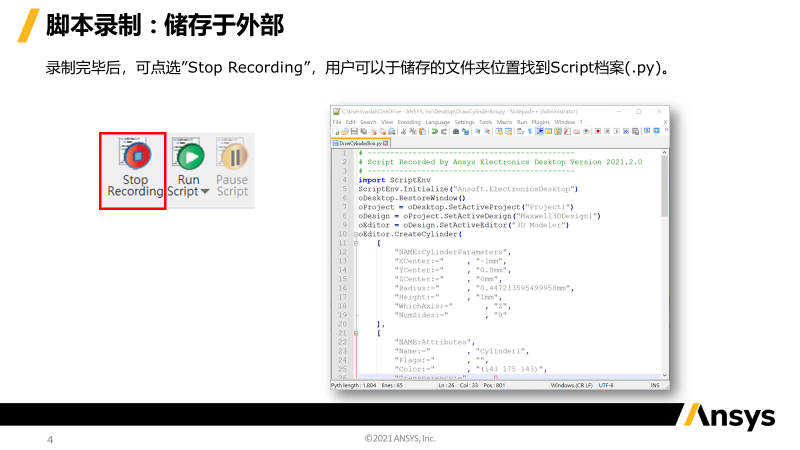Click the Stop Recording button
Viewport: 800px width, 450px height.
[133, 171]
